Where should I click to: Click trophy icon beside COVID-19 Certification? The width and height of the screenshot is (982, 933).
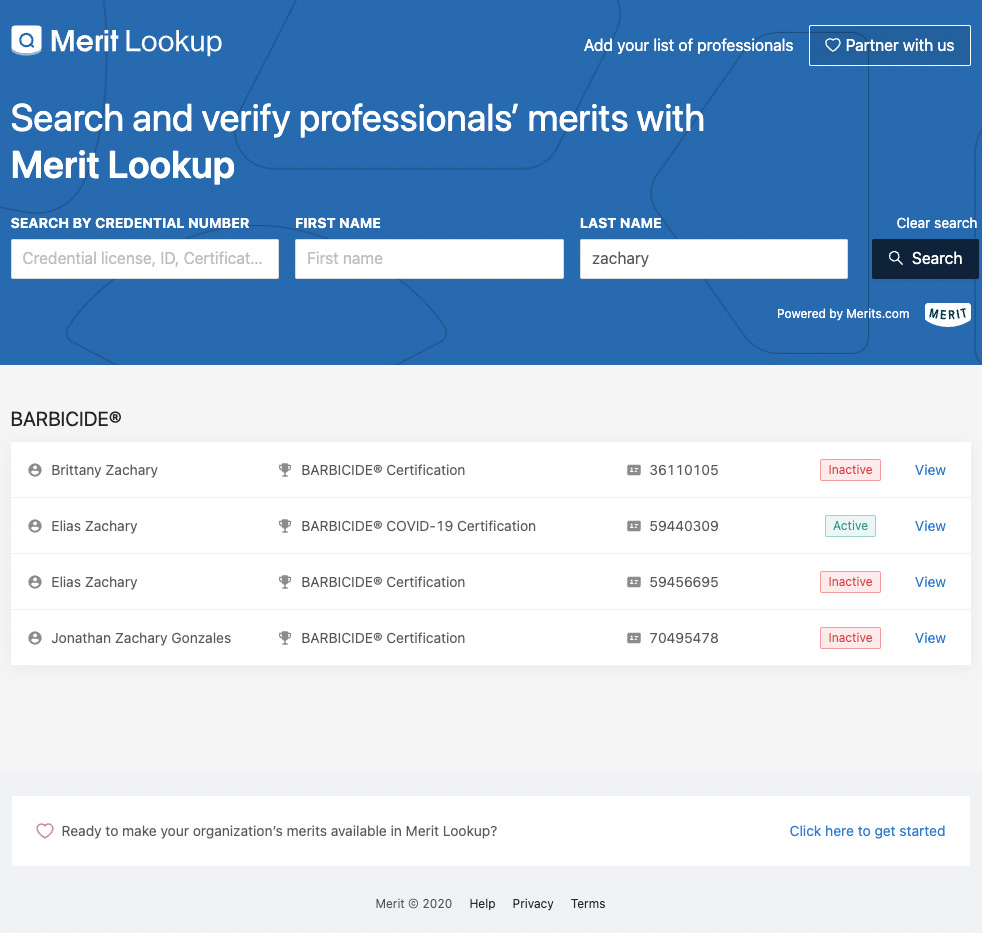click(285, 526)
